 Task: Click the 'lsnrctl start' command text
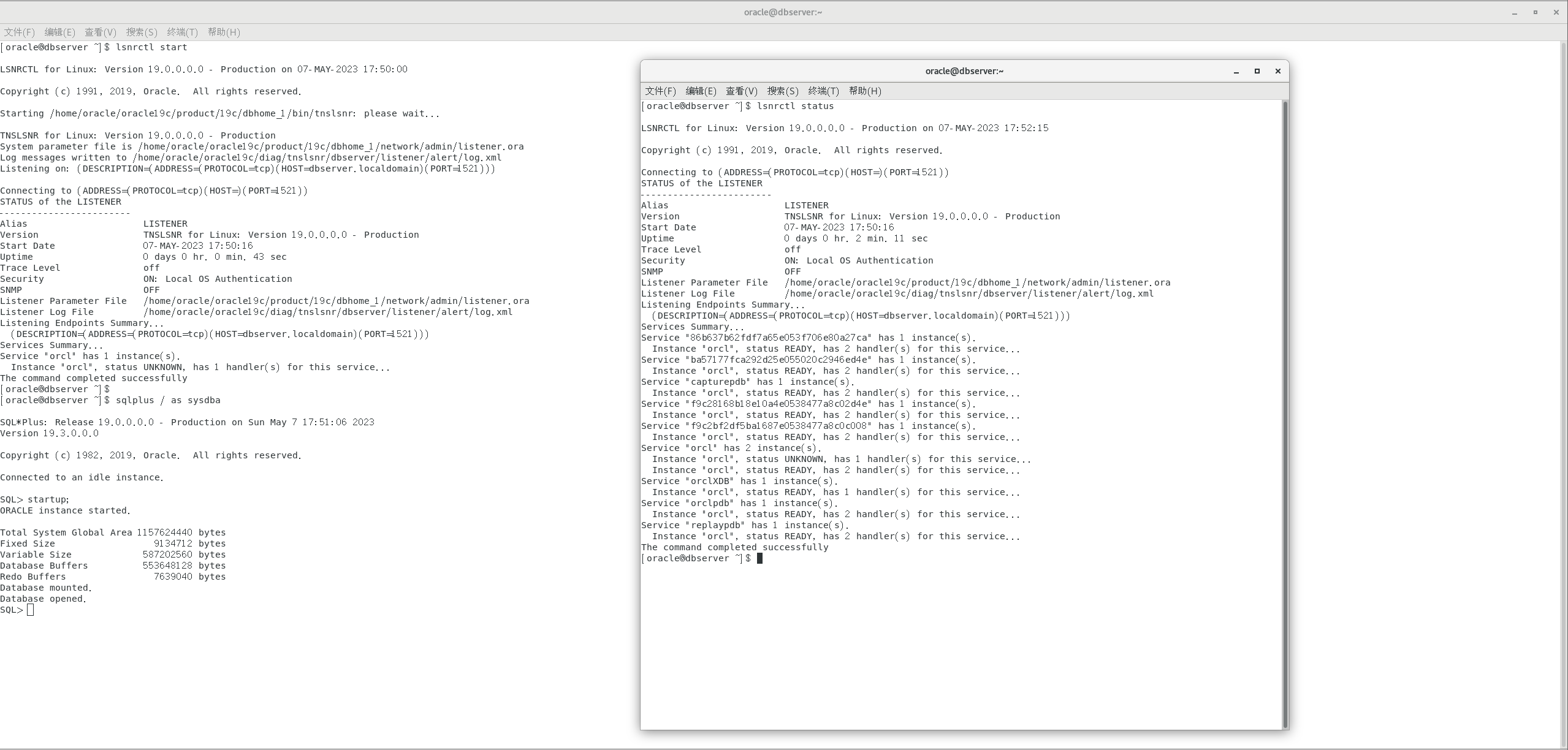coord(151,47)
